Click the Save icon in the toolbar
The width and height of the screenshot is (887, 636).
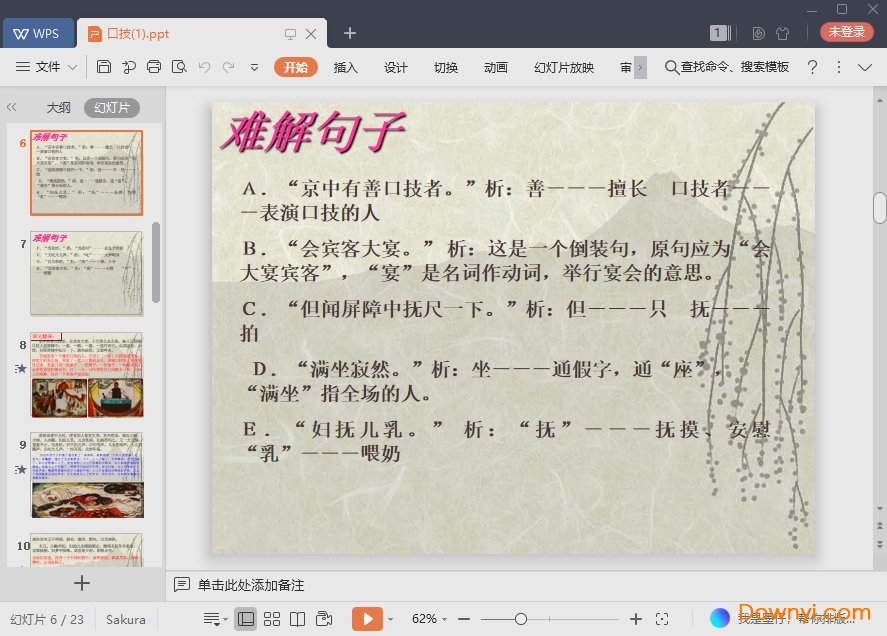click(x=104, y=67)
